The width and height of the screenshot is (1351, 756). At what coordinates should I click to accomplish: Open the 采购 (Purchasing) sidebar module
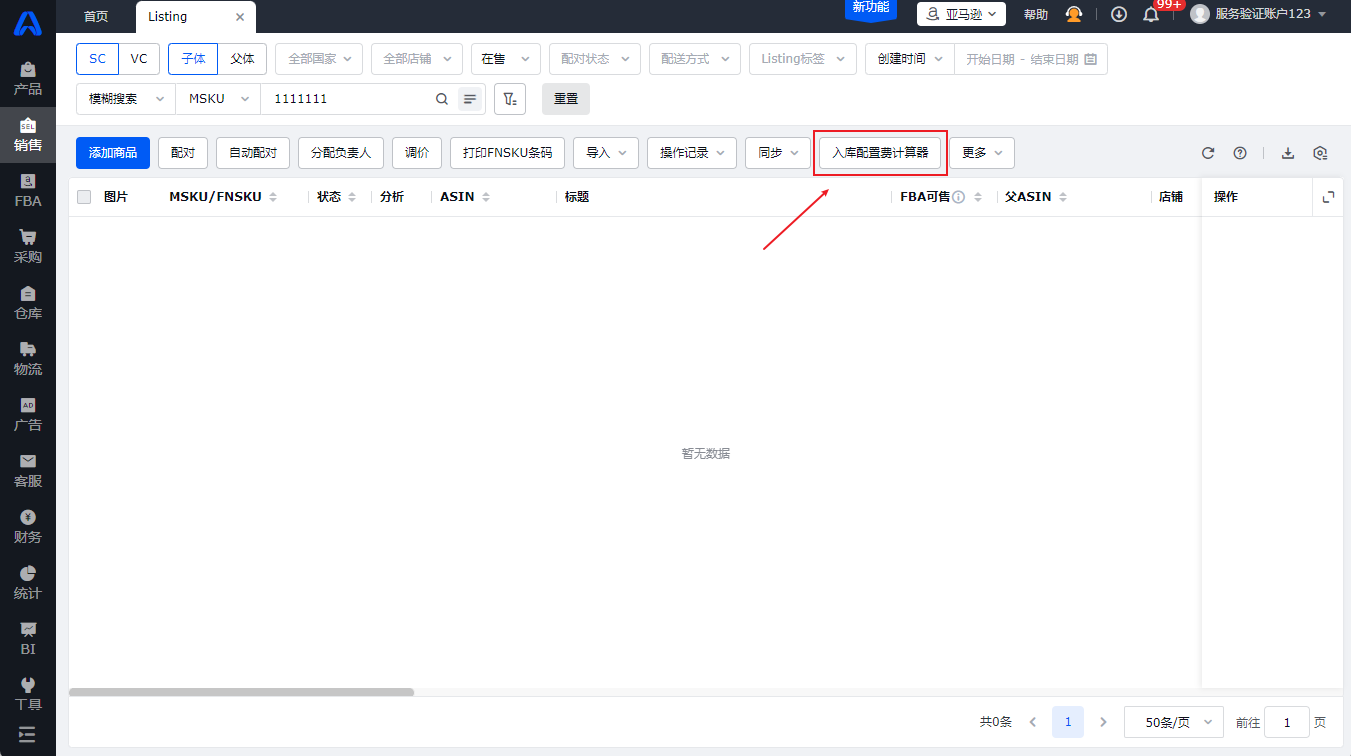(28, 247)
